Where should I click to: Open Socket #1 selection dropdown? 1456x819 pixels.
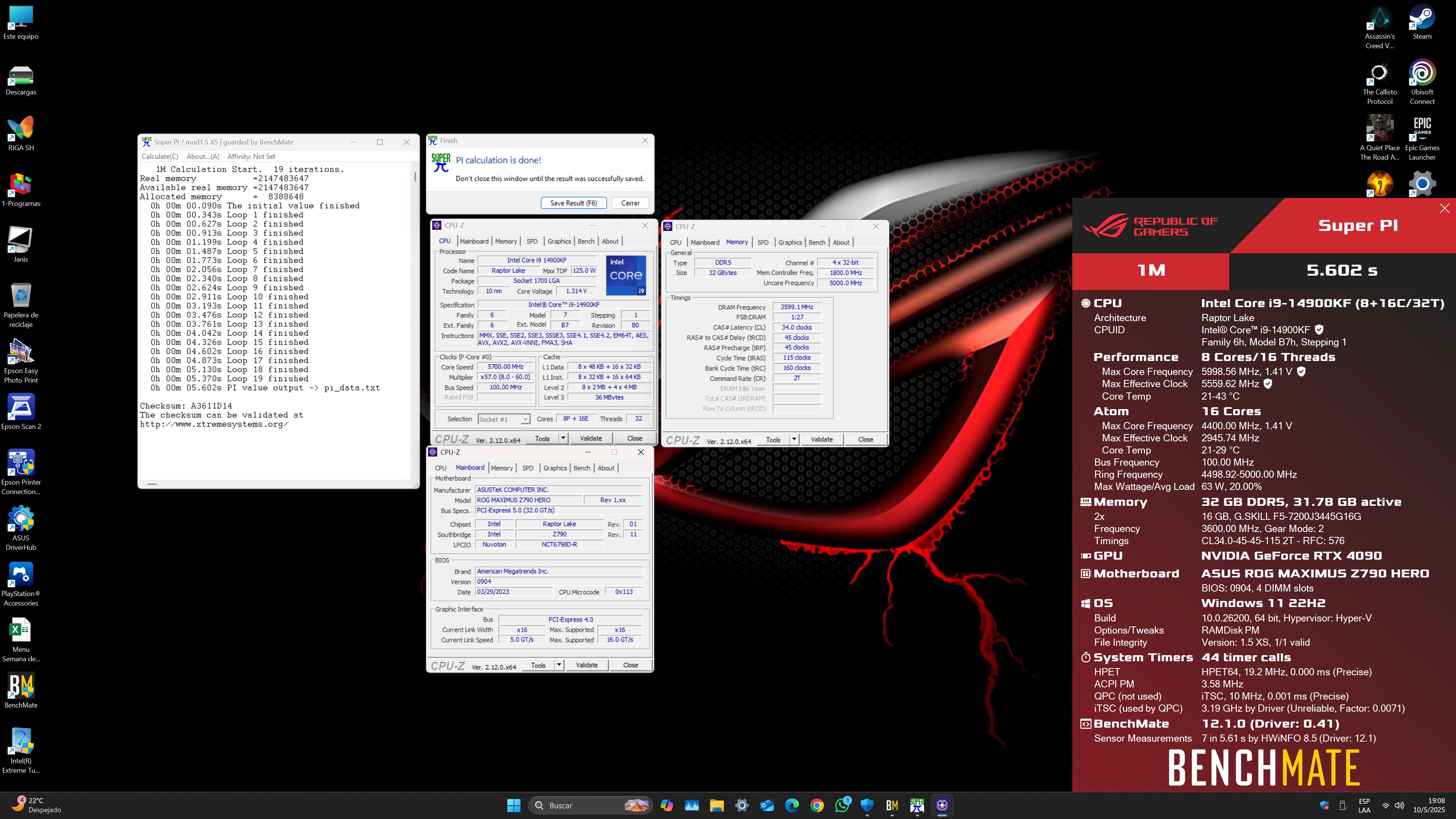504,419
